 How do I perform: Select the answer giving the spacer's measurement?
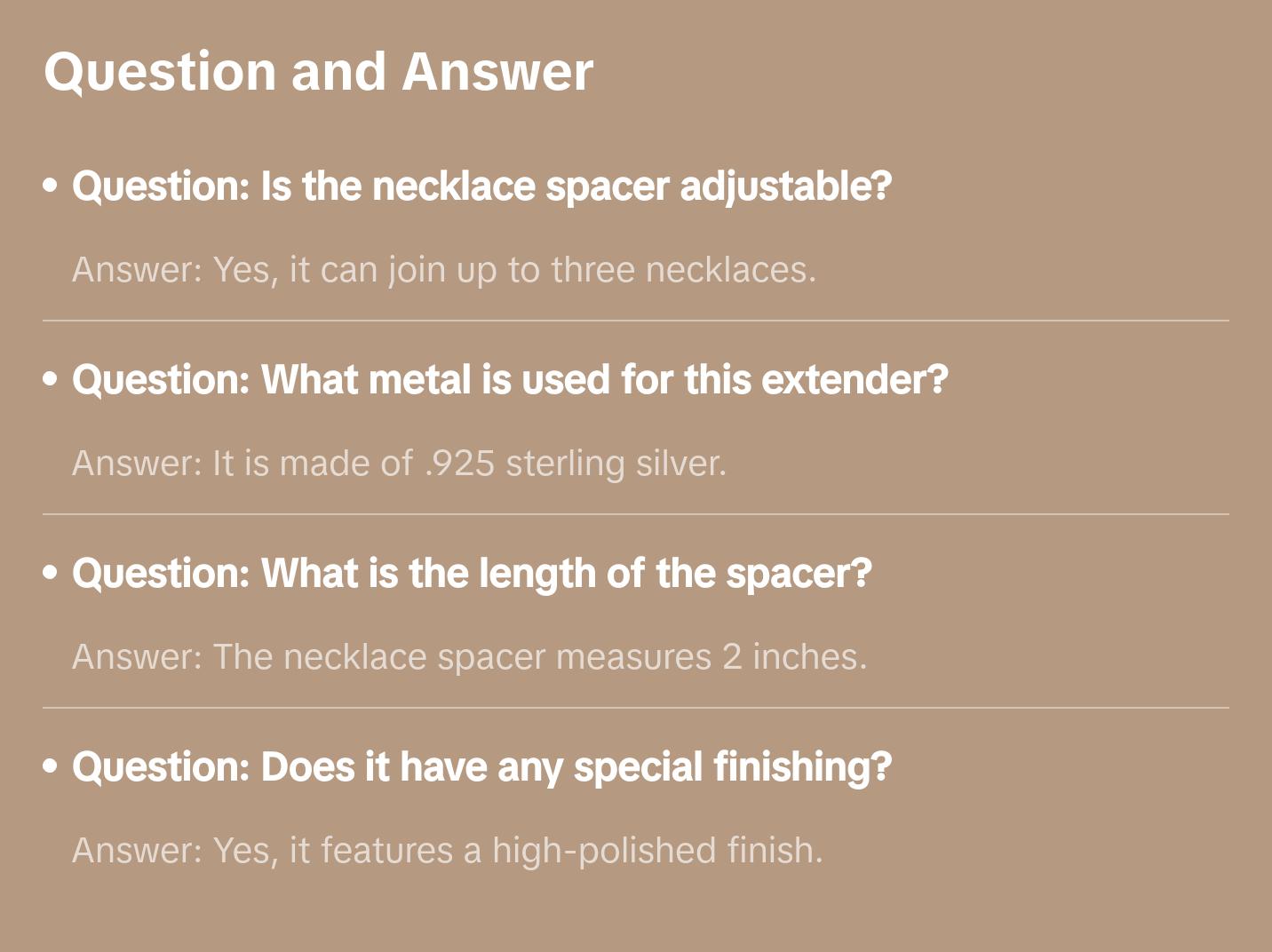tap(469, 657)
